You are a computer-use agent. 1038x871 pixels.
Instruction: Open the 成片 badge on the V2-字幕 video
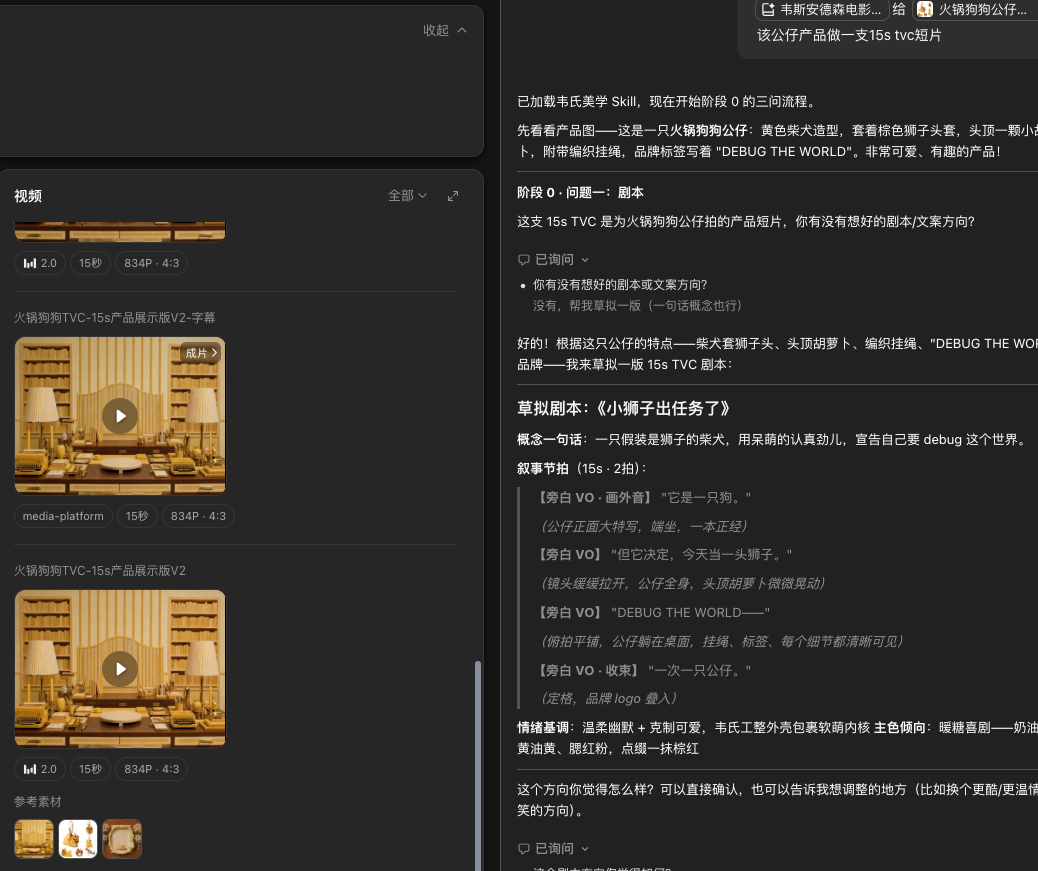tap(201, 353)
